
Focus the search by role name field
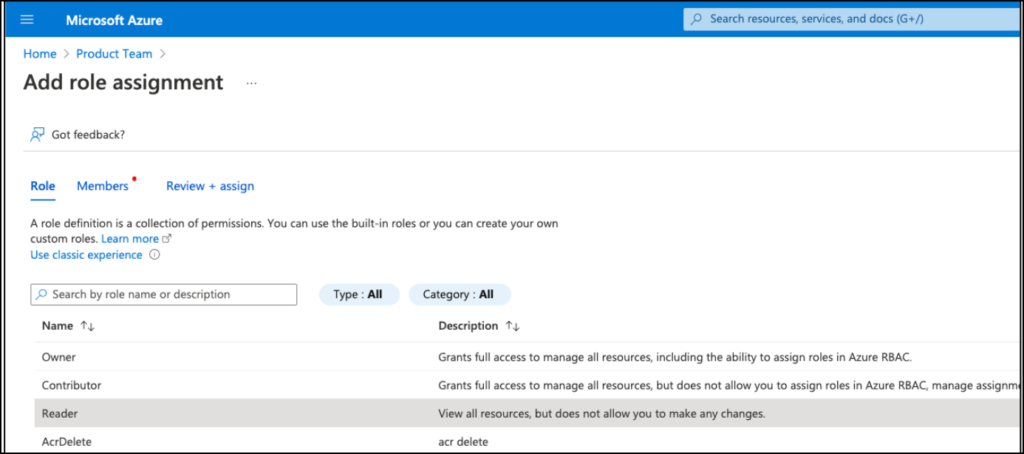pyautogui.click(x=164, y=295)
